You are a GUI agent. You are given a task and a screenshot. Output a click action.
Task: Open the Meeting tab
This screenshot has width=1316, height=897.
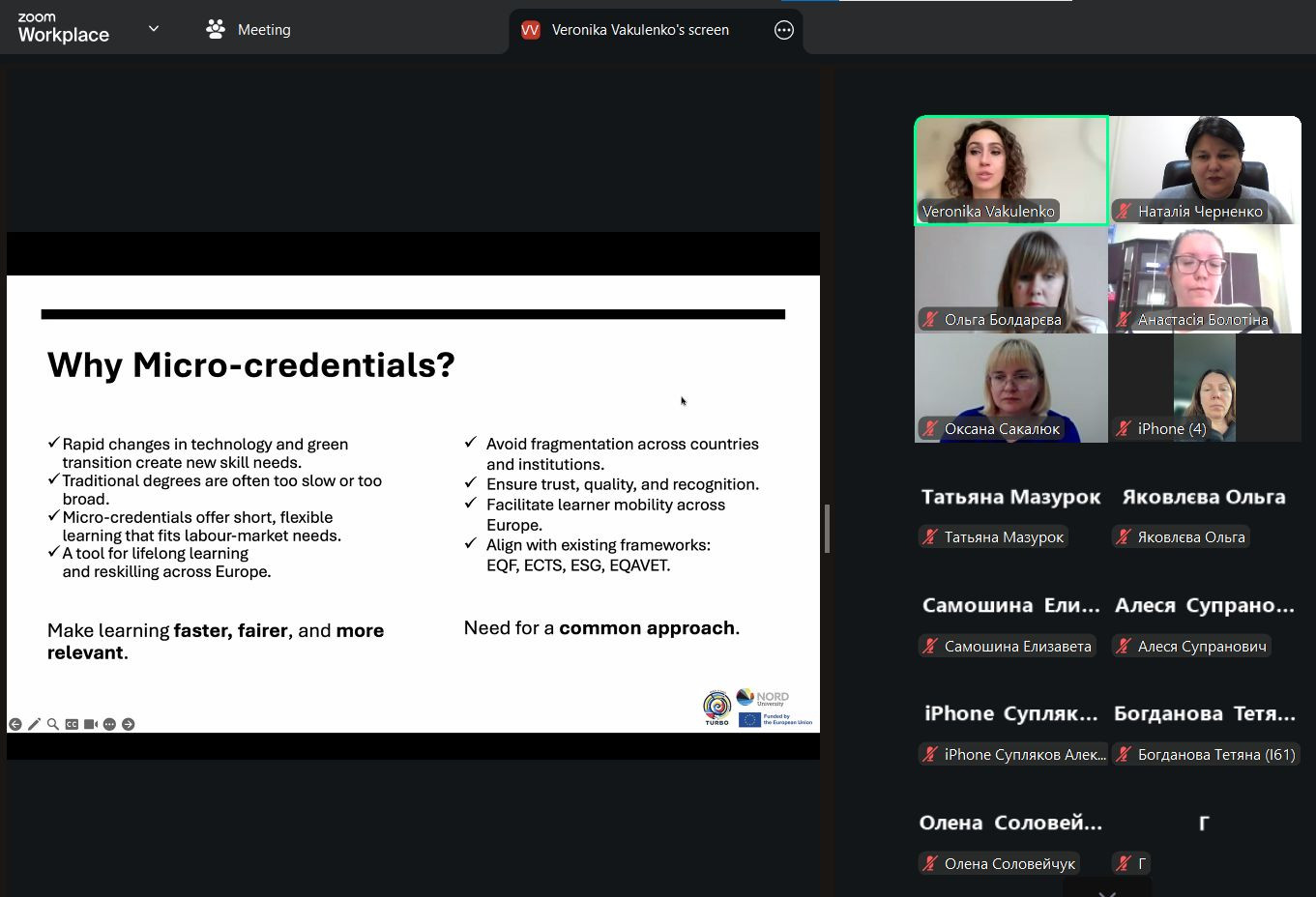[263, 30]
